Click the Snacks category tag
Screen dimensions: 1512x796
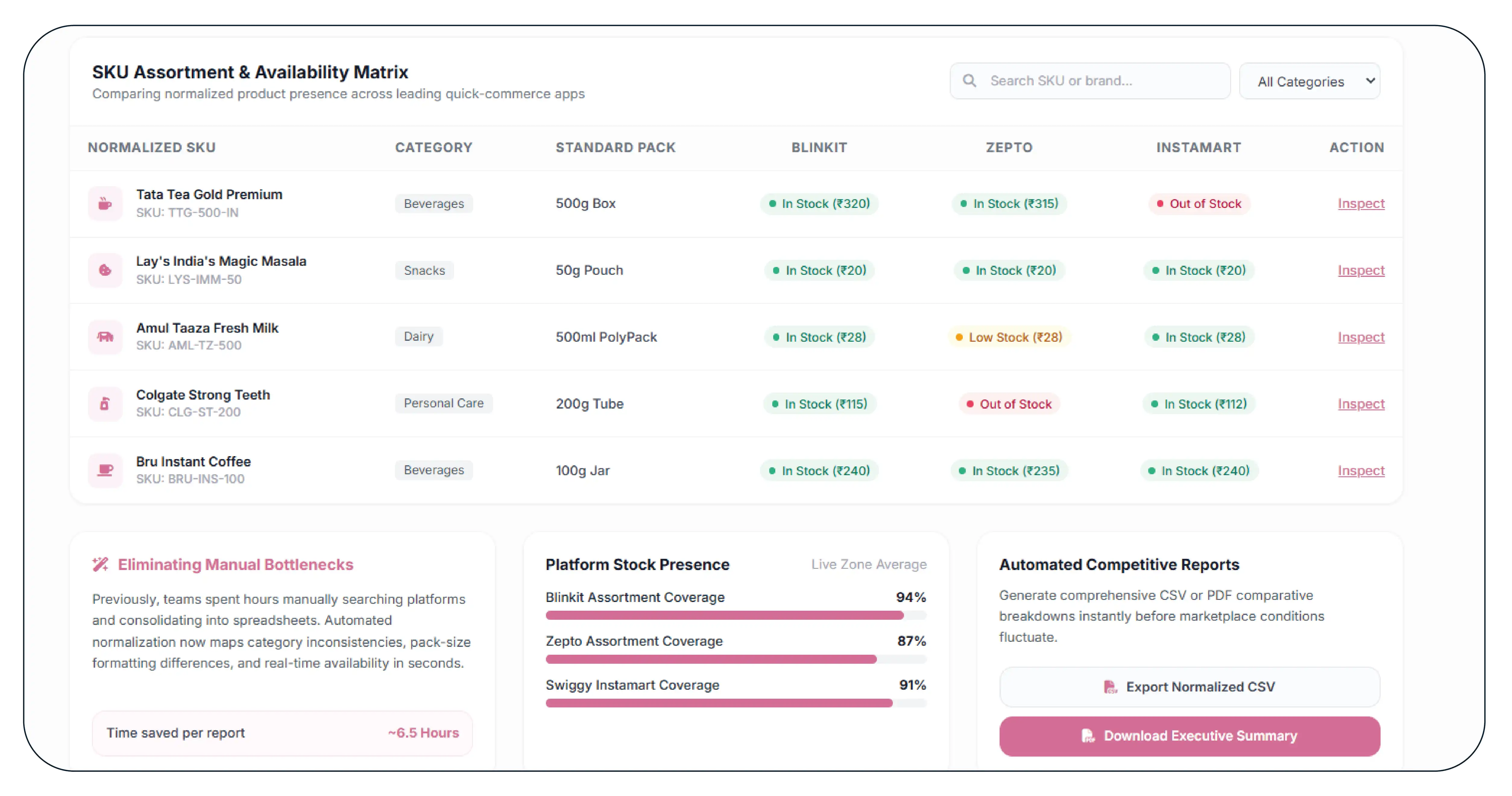424,271
